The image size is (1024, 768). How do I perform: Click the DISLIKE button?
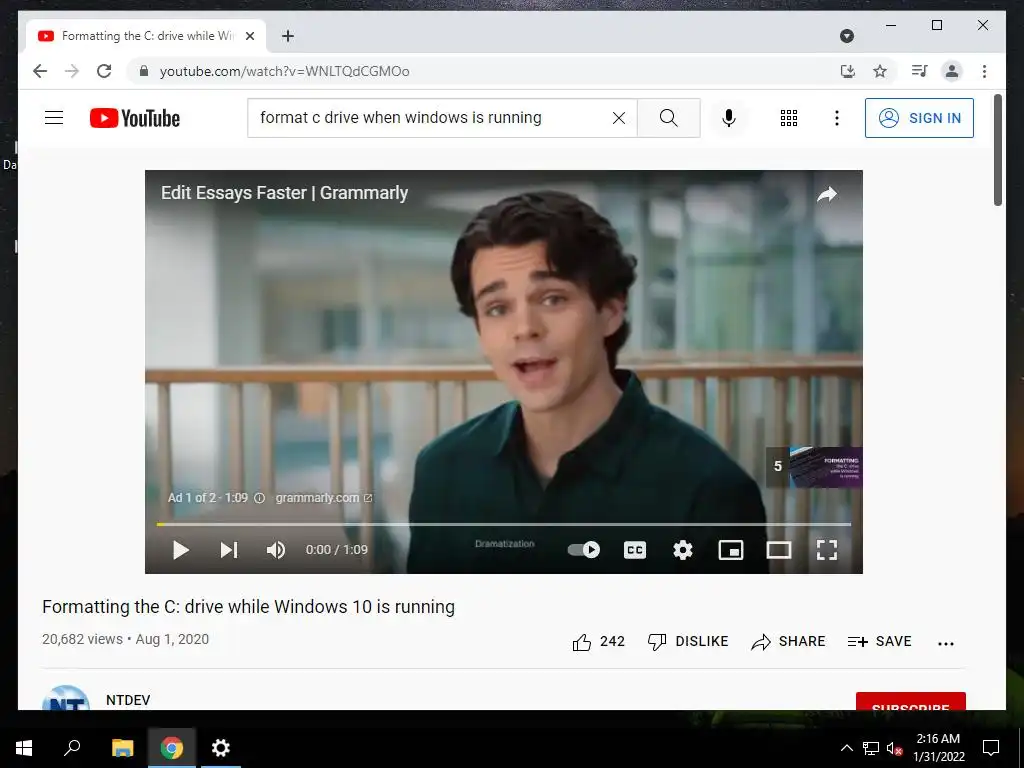click(688, 642)
